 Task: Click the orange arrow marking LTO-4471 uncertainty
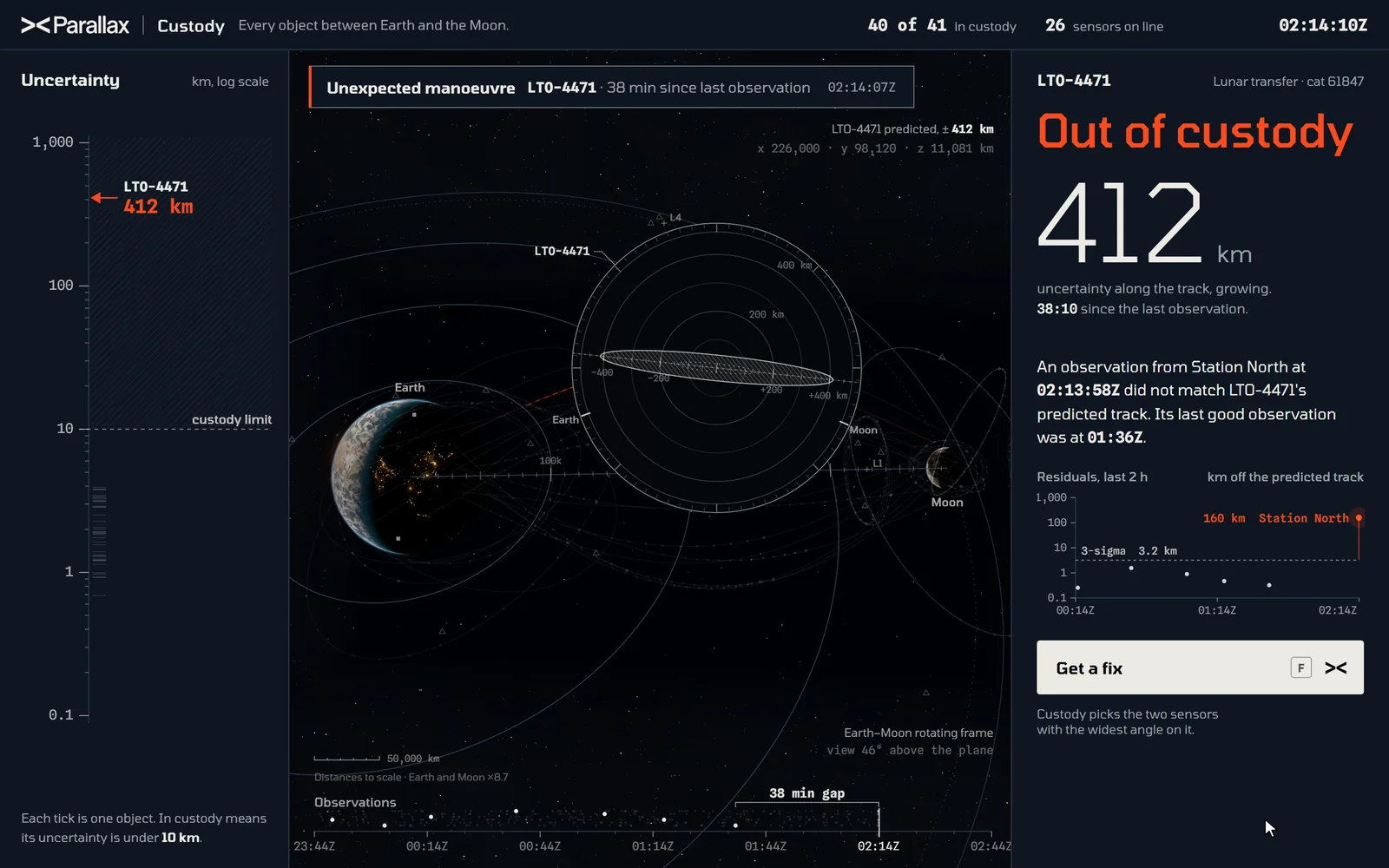[104, 198]
